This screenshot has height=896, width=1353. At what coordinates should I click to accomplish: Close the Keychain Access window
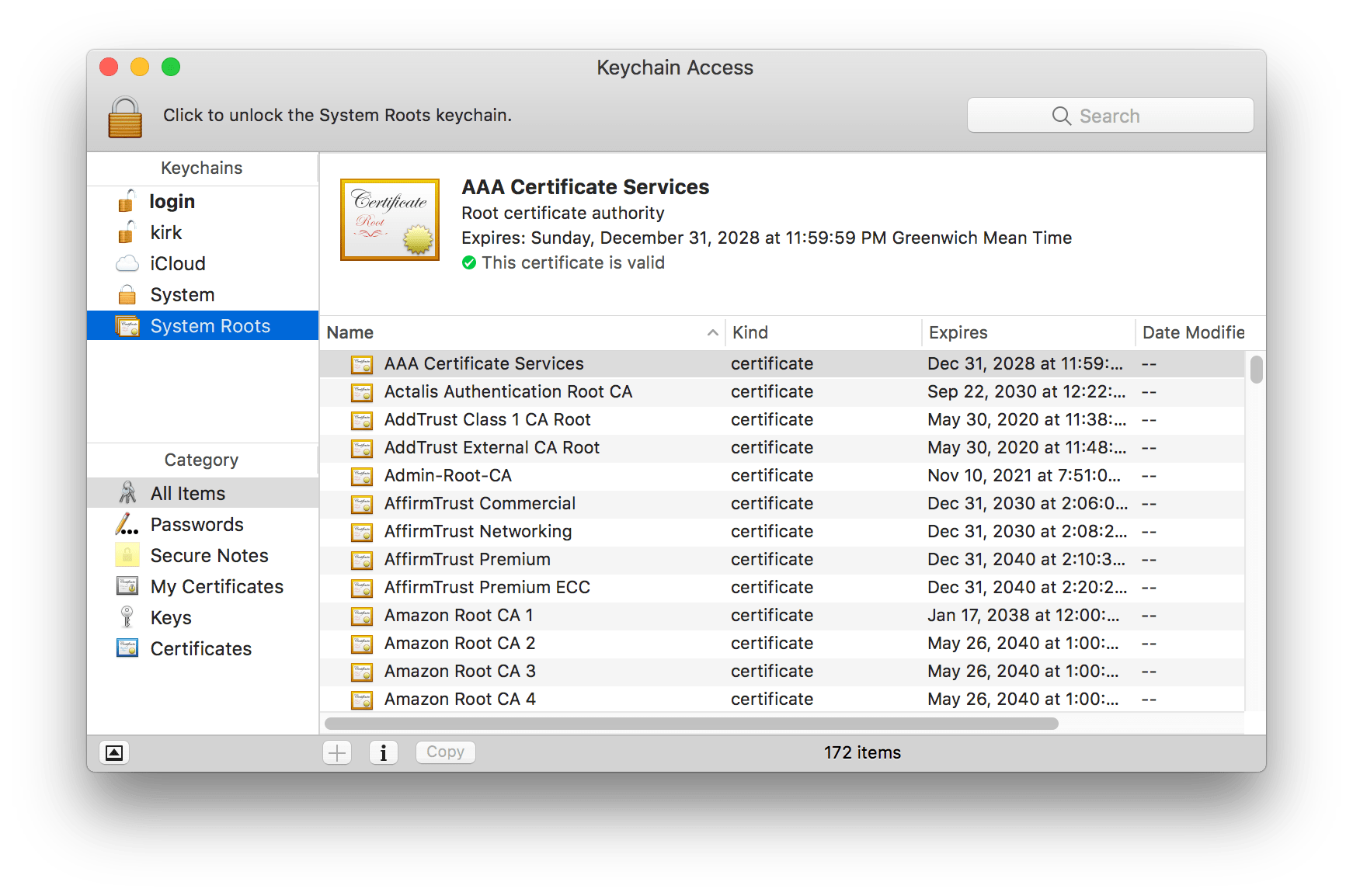pos(109,67)
